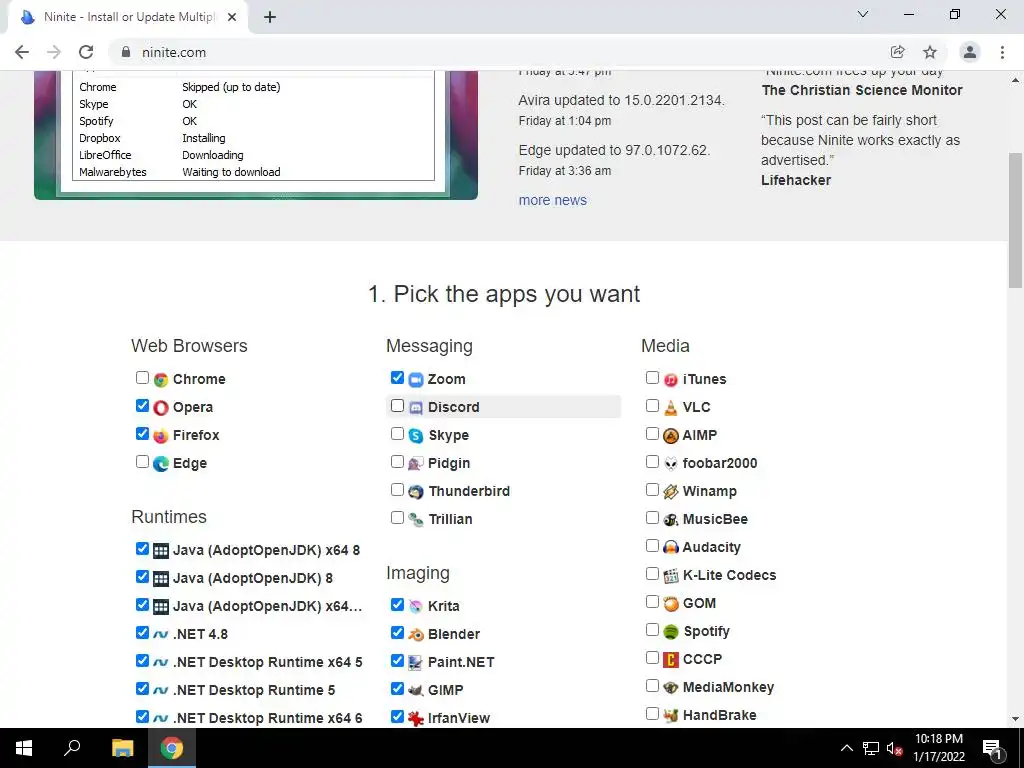Open Chrome three-dot menu

point(1002,52)
